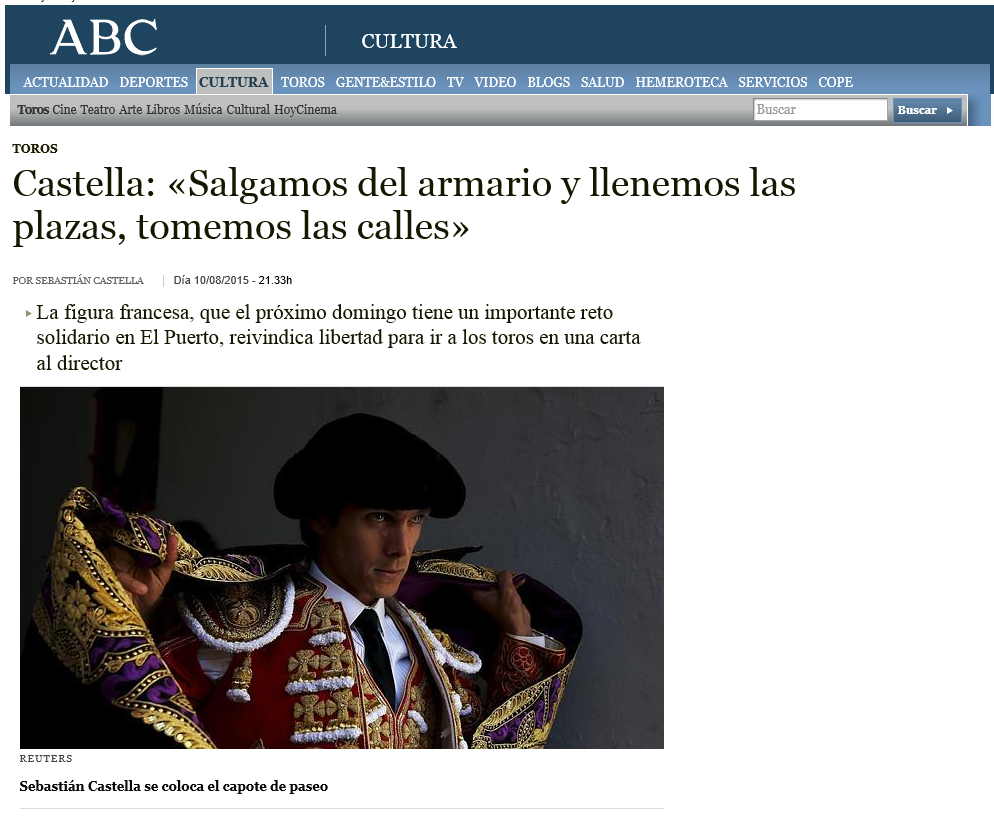Select the highlighted CULTURA tab
The height and width of the screenshot is (822, 994).
point(234,82)
